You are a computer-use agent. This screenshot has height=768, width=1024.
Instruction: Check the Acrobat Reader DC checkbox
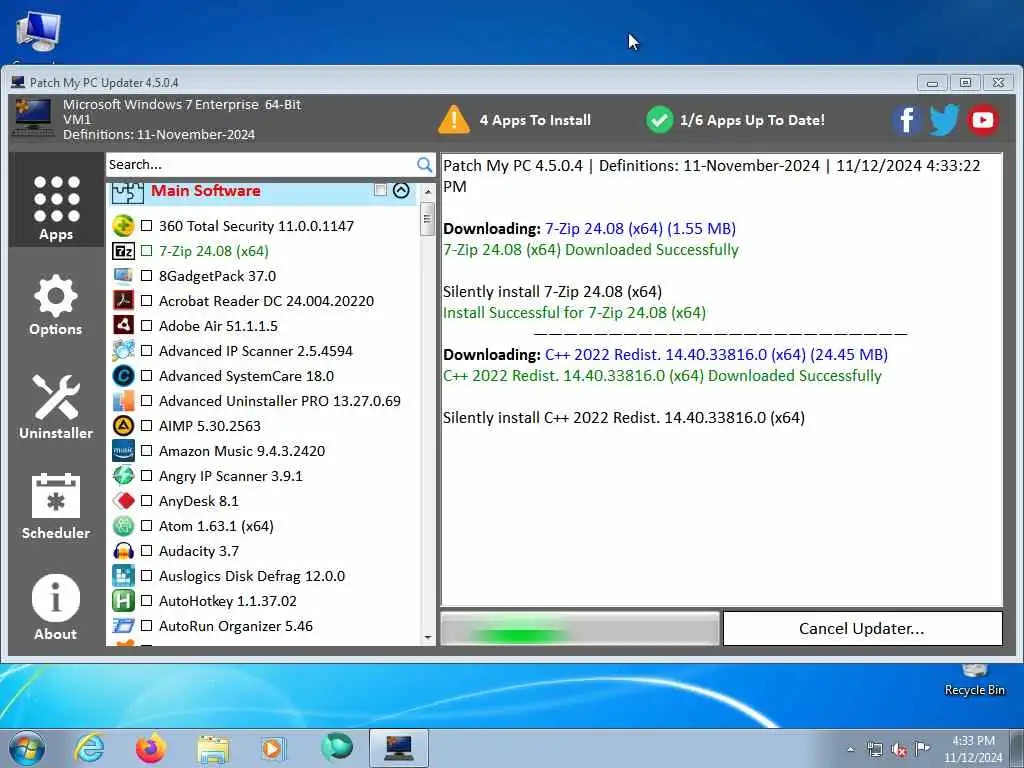point(146,300)
